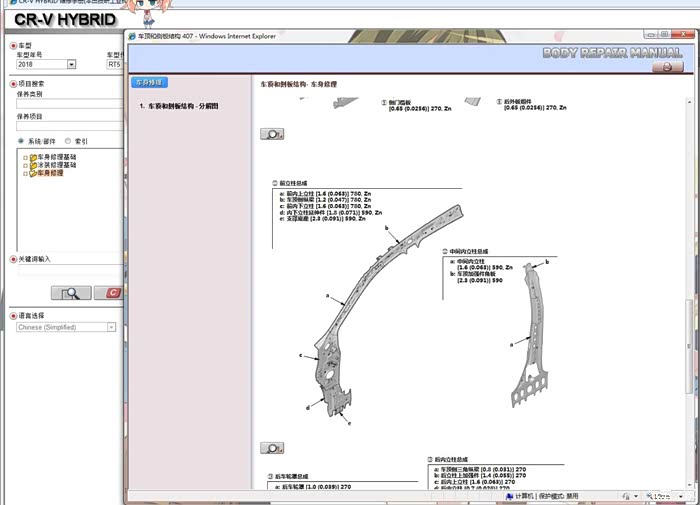Select the 索引 radio button
The width and height of the screenshot is (700, 505).
coord(68,141)
